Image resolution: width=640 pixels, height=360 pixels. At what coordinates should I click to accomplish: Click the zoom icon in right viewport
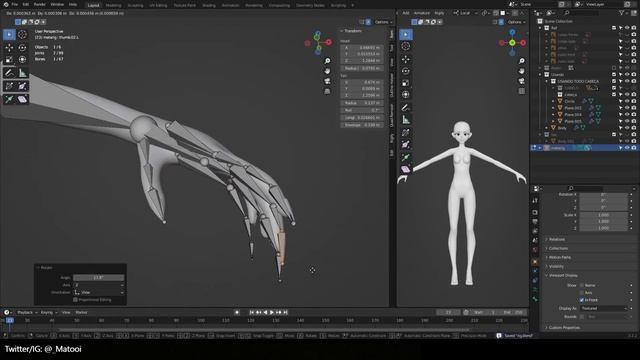(522, 61)
